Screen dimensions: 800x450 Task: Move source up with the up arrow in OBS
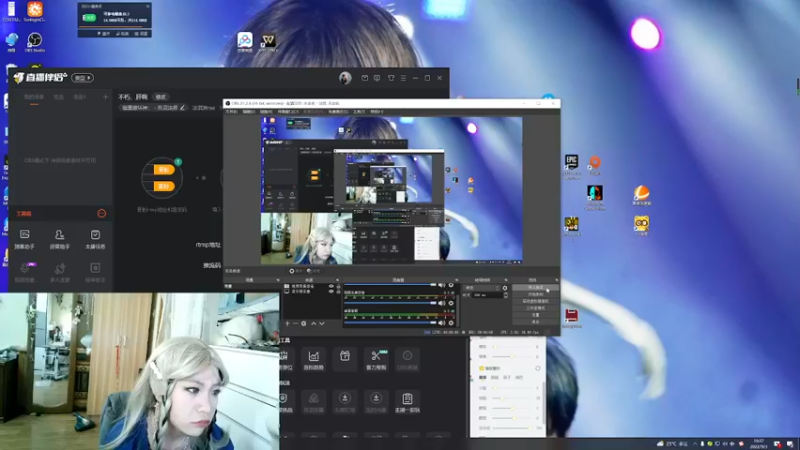click(x=313, y=323)
